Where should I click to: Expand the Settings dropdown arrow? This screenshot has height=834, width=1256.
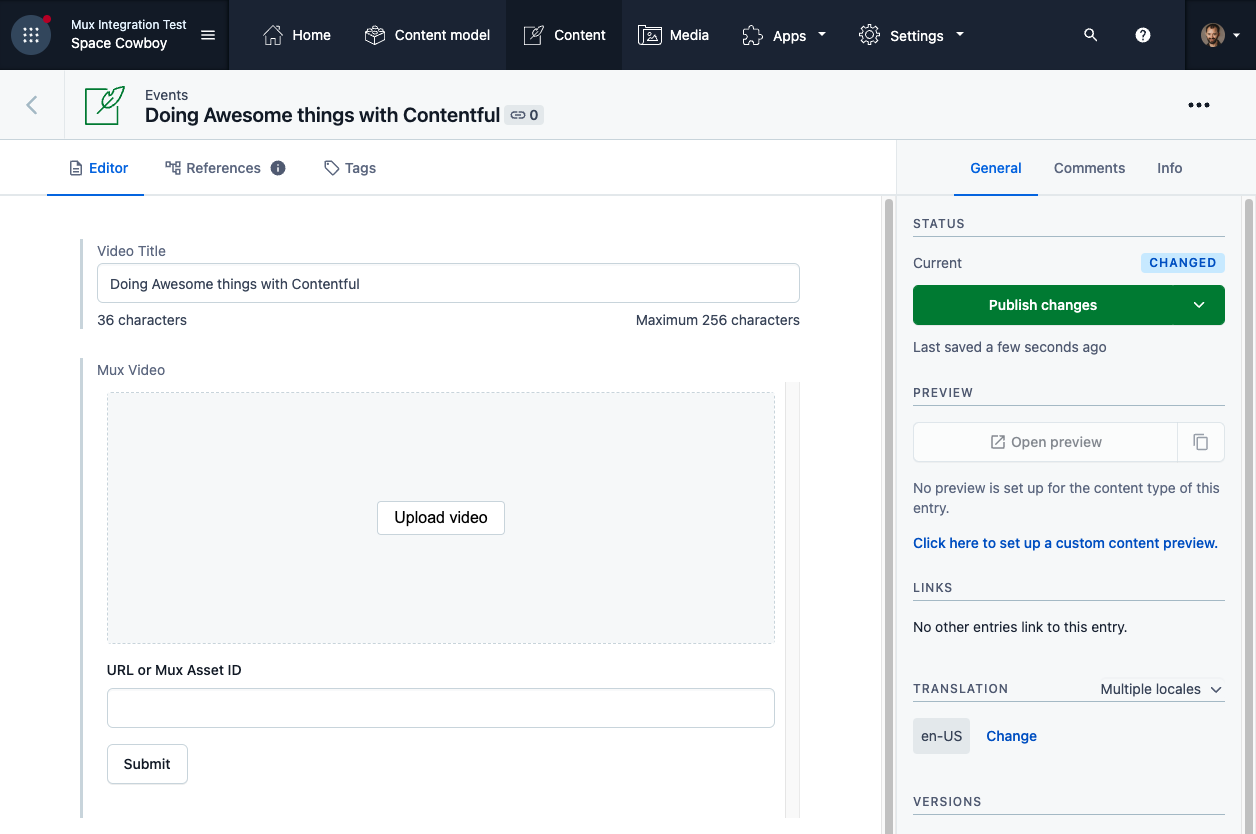[x=960, y=34]
